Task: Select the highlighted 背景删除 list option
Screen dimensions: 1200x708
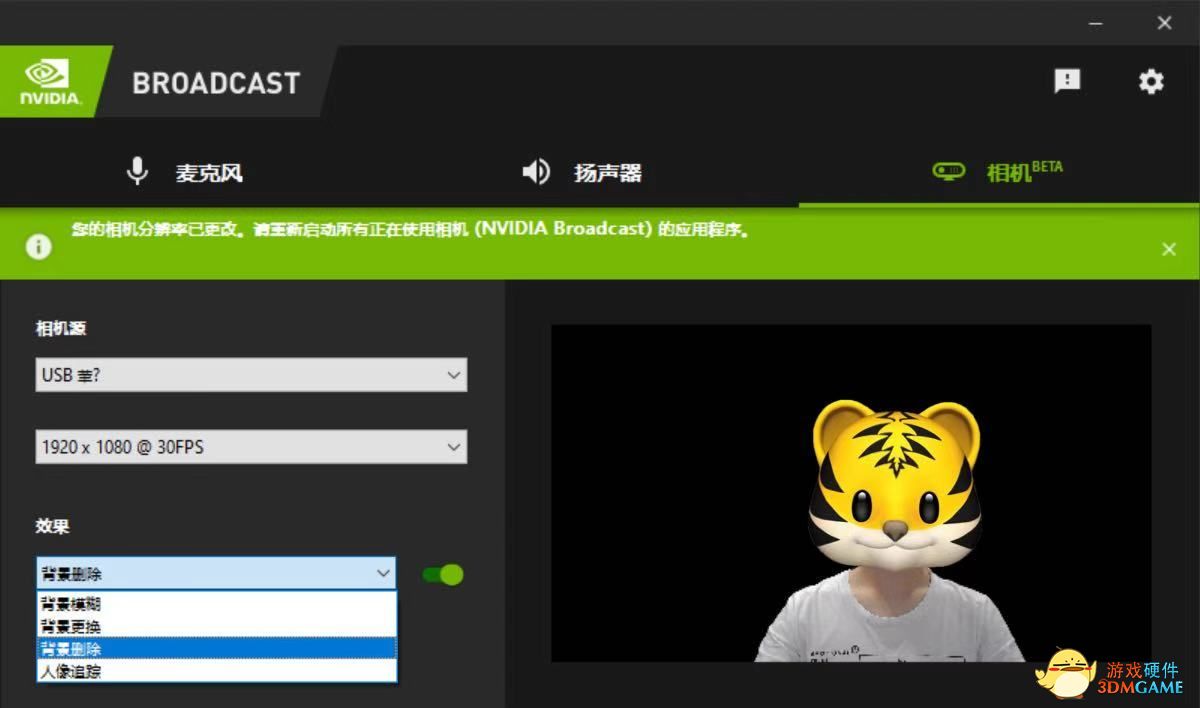Action: pyautogui.click(x=216, y=648)
